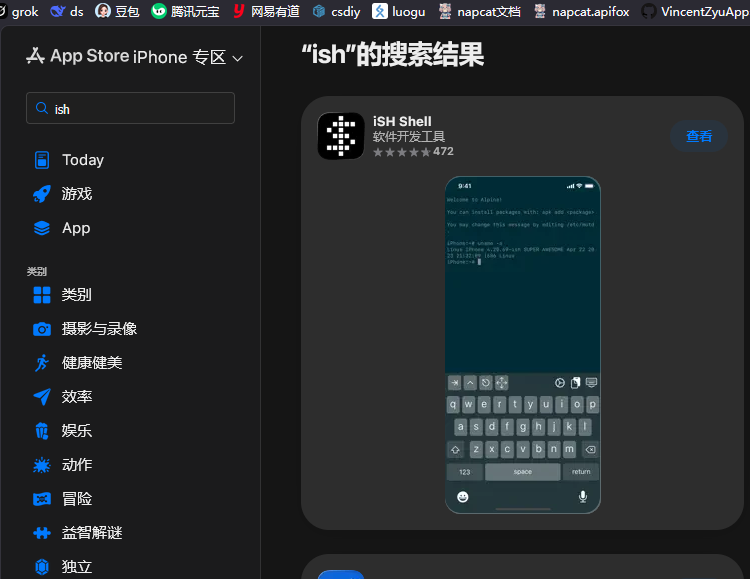Open the 网易有道 bookmark
The image size is (750, 579).
pos(266,11)
